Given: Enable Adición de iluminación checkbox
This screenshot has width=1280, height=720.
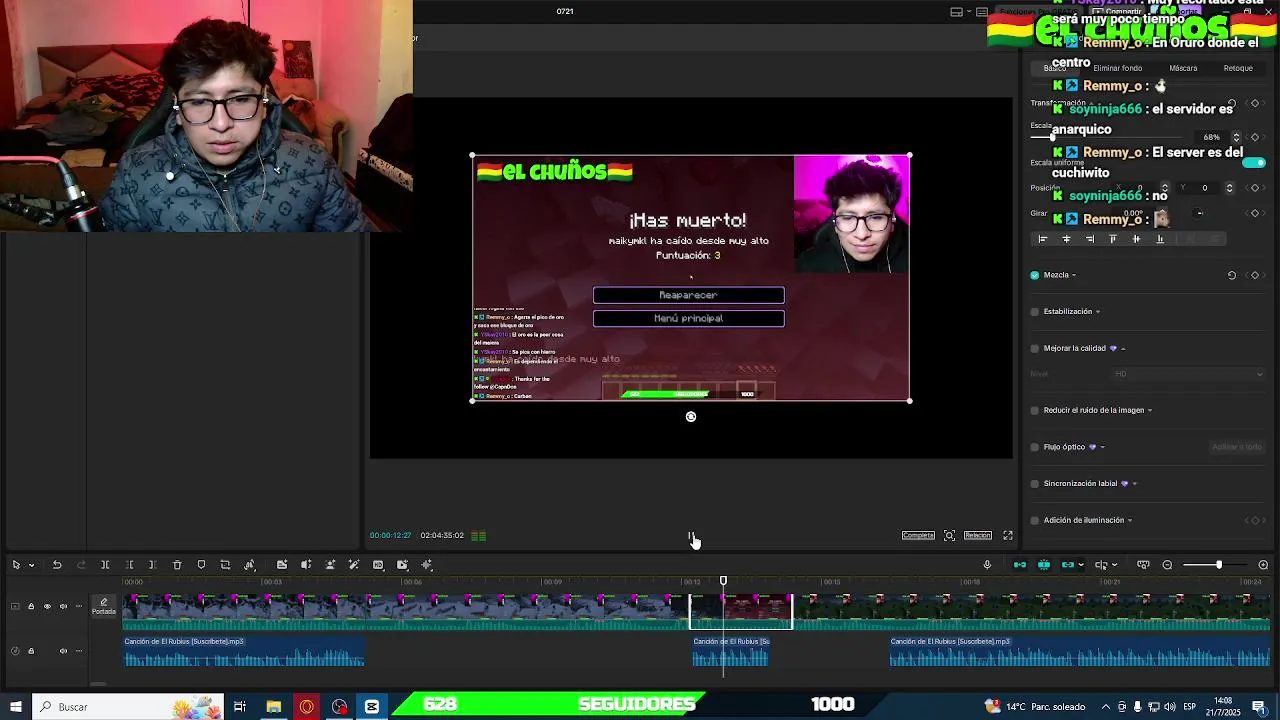Looking at the screenshot, I should (x=1035, y=520).
